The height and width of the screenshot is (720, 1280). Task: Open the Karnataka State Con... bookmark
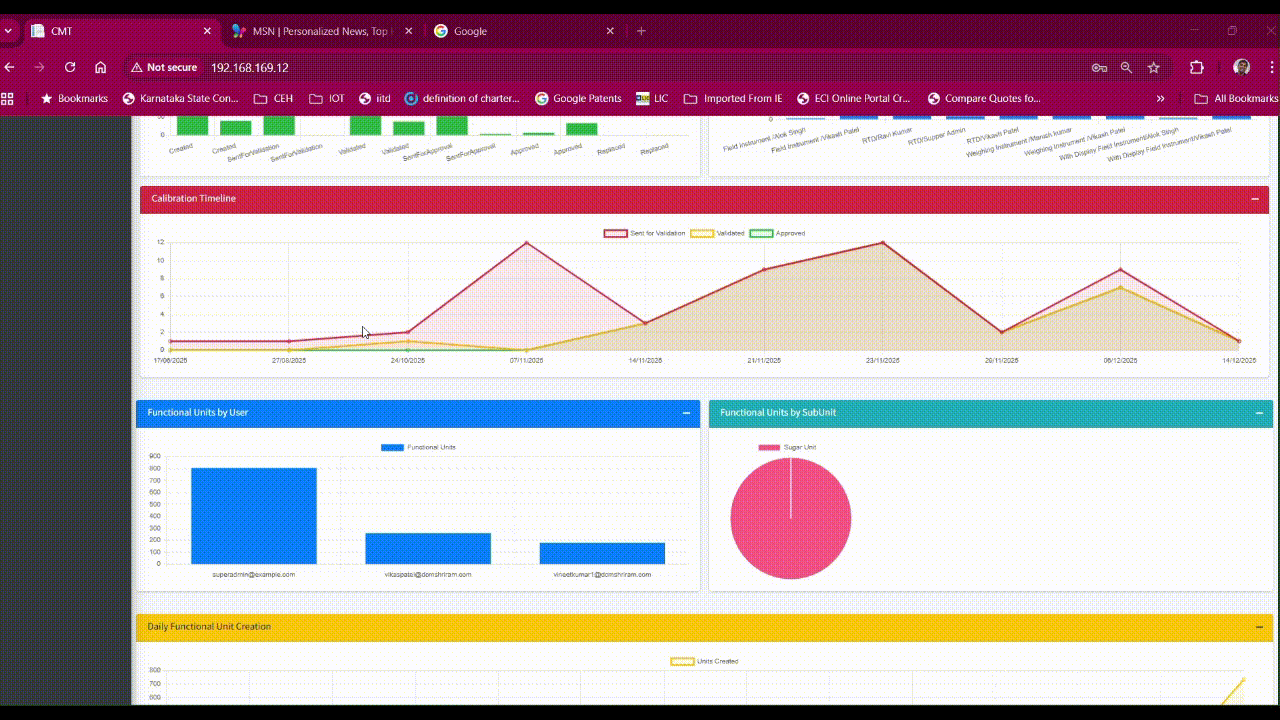tap(180, 98)
